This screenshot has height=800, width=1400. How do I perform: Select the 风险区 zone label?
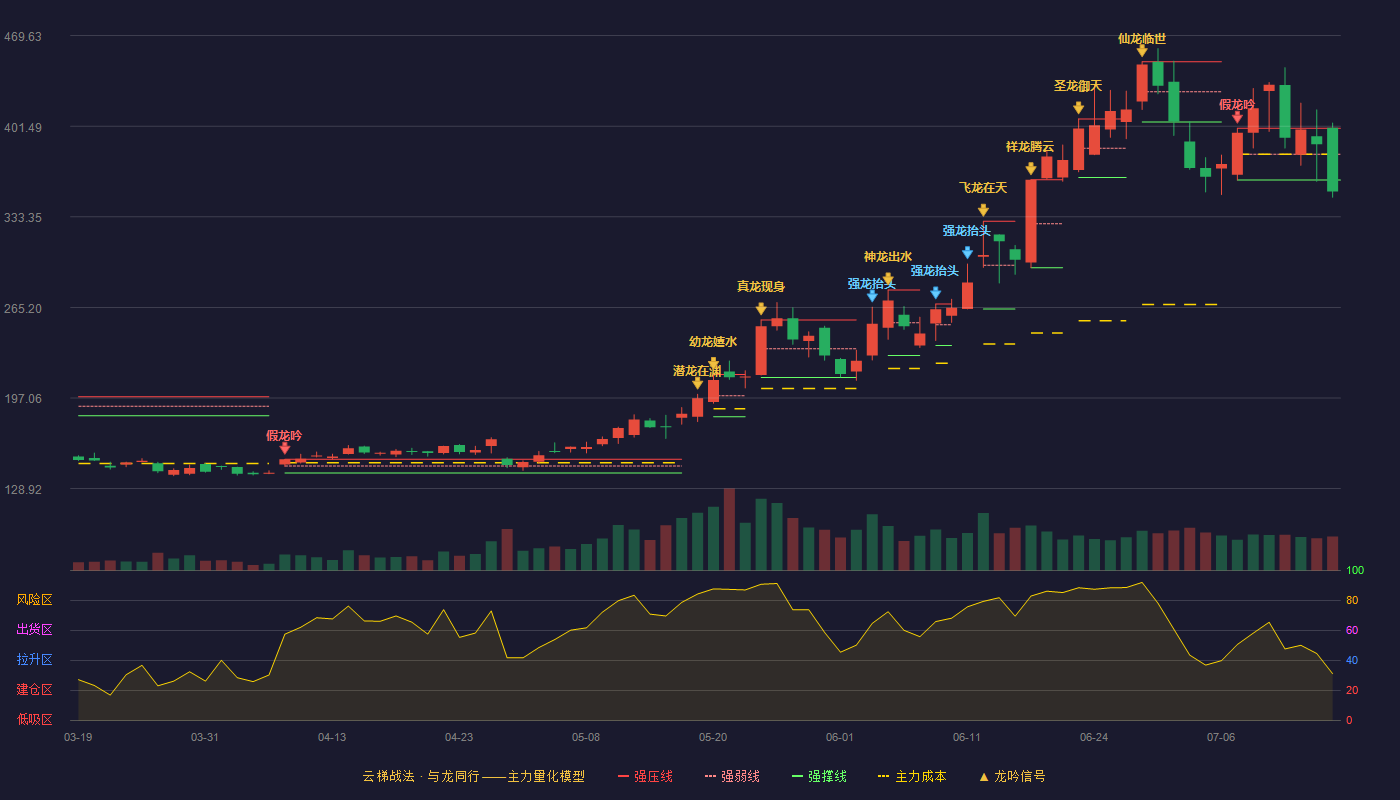(x=35, y=600)
